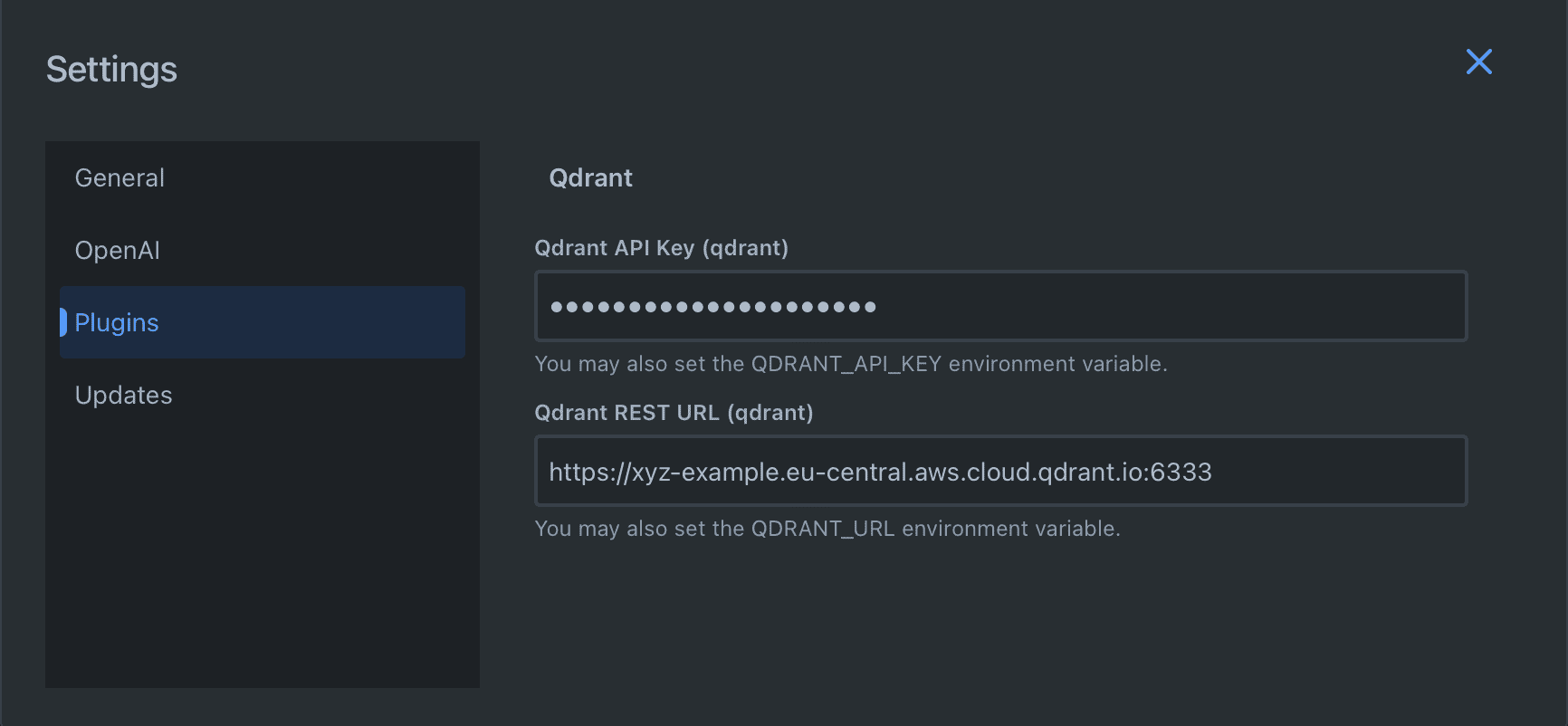Open the General settings section
The height and width of the screenshot is (726, 1568).
263,177
